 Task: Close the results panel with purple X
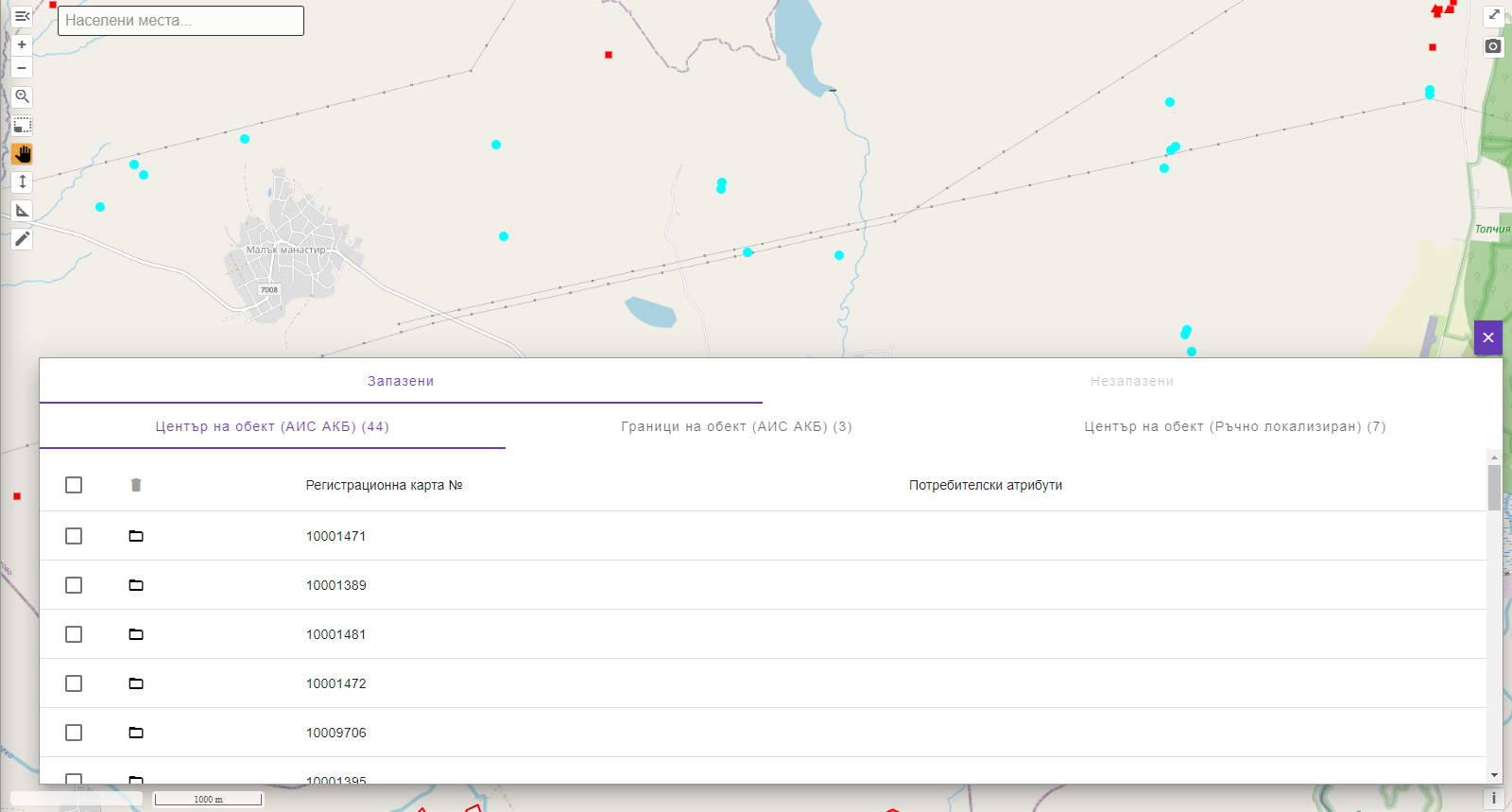pyautogui.click(x=1488, y=337)
